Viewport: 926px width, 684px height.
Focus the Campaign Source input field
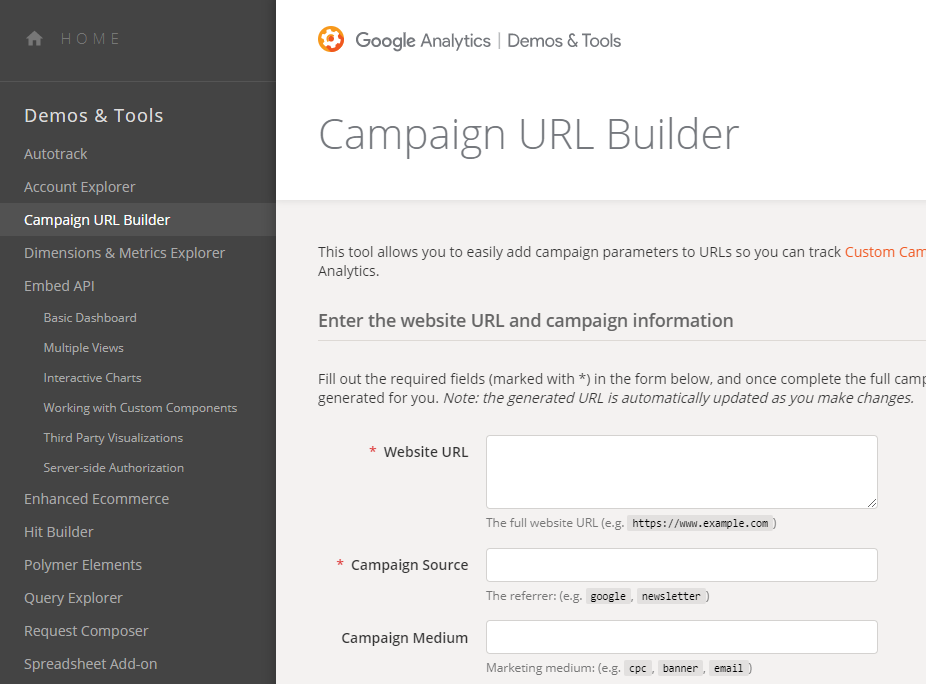click(682, 565)
